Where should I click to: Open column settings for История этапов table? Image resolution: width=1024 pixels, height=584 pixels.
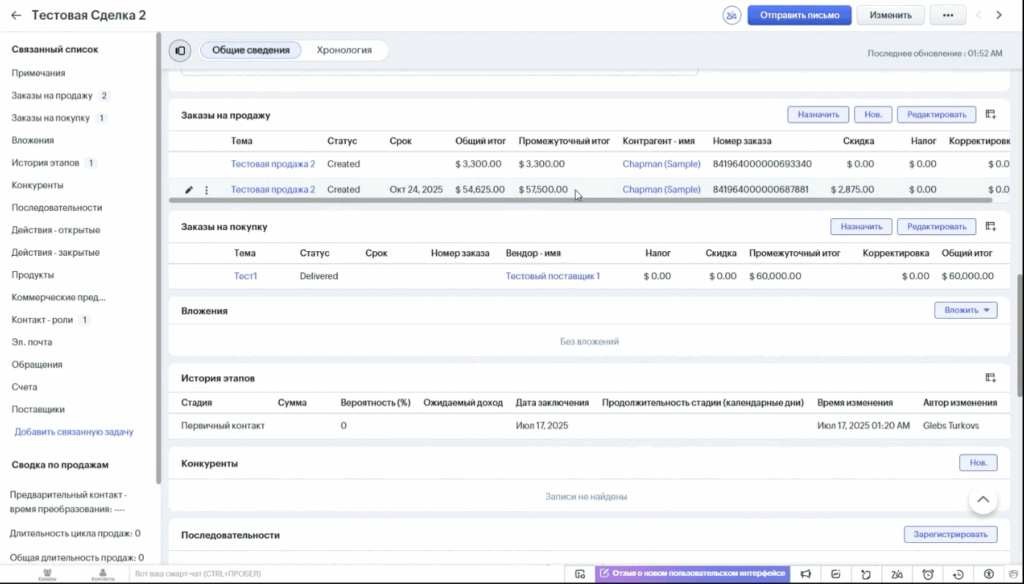tap(990, 378)
